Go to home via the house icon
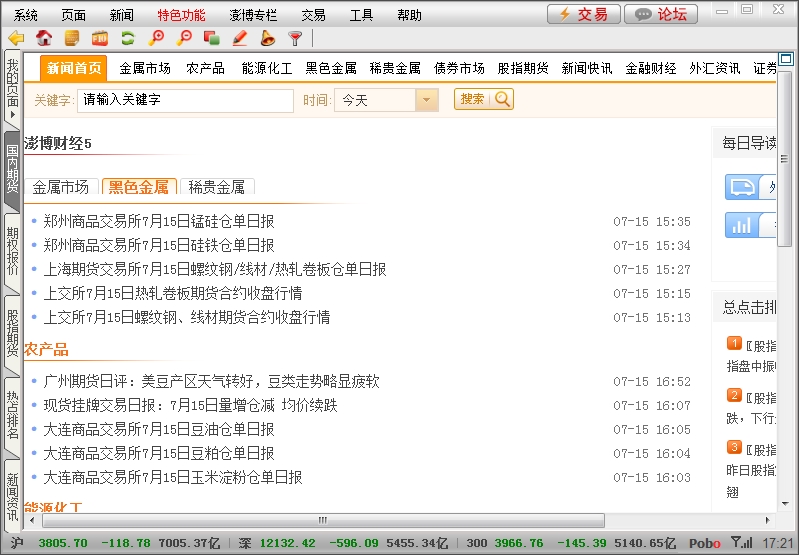799x555 pixels. point(44,39)
